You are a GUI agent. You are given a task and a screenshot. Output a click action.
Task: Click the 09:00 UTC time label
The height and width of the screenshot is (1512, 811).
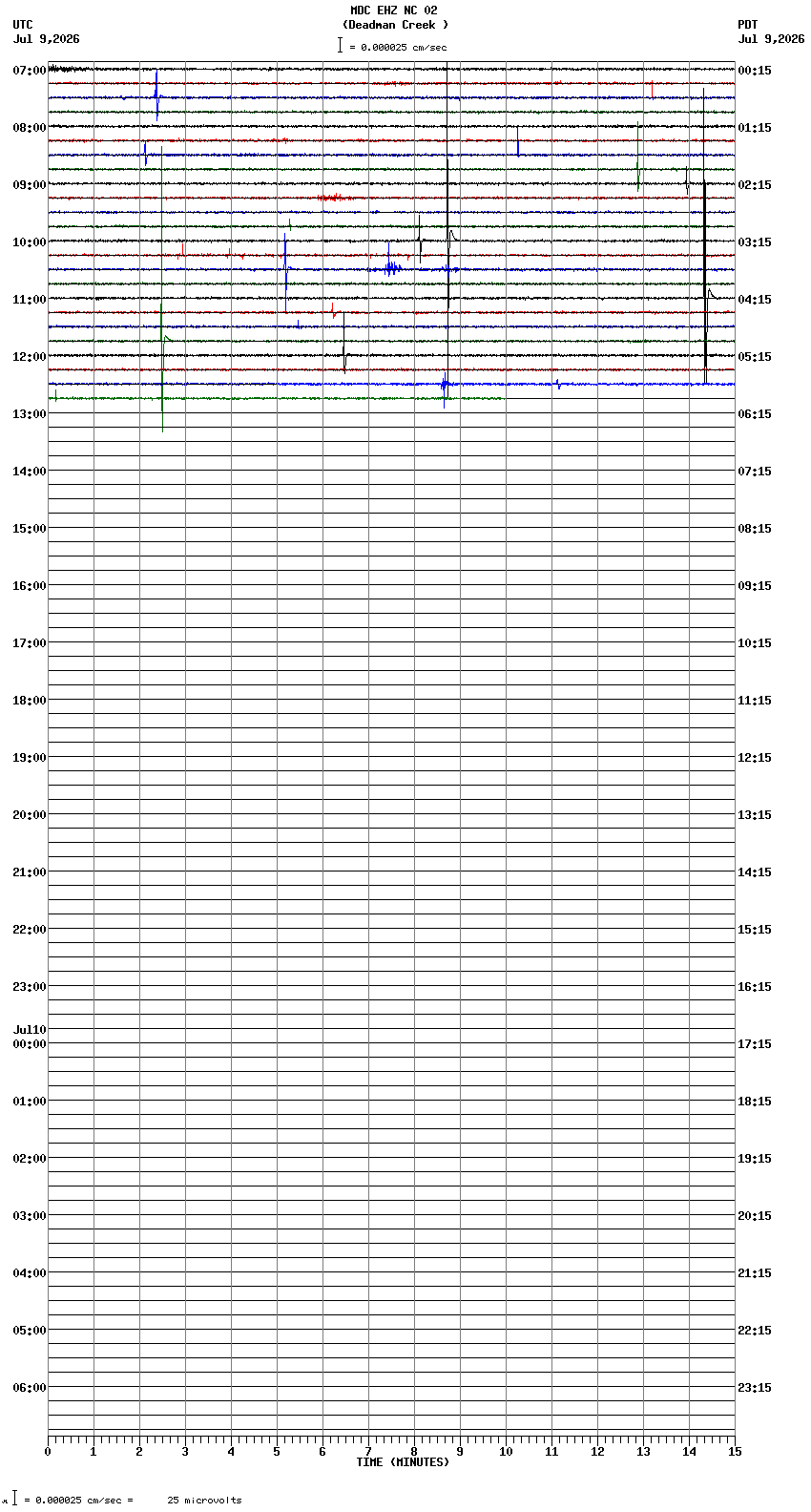(30, 185)
